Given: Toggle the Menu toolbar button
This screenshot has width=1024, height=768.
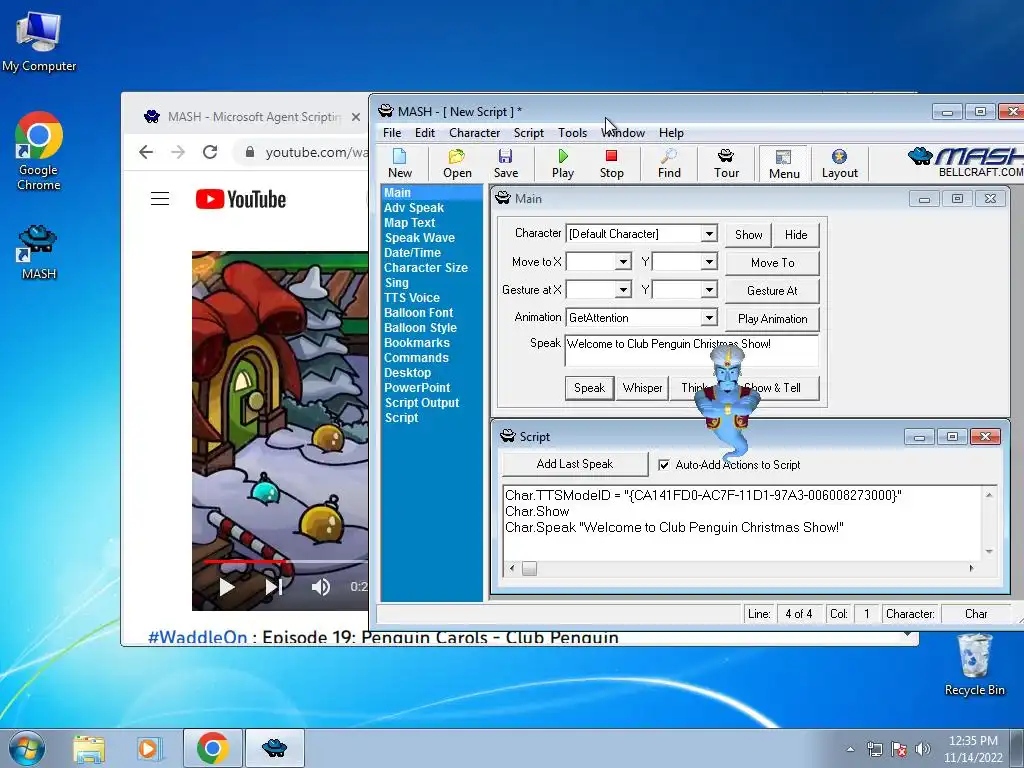Looking at the screenshot, I should [x=784, y=164].
